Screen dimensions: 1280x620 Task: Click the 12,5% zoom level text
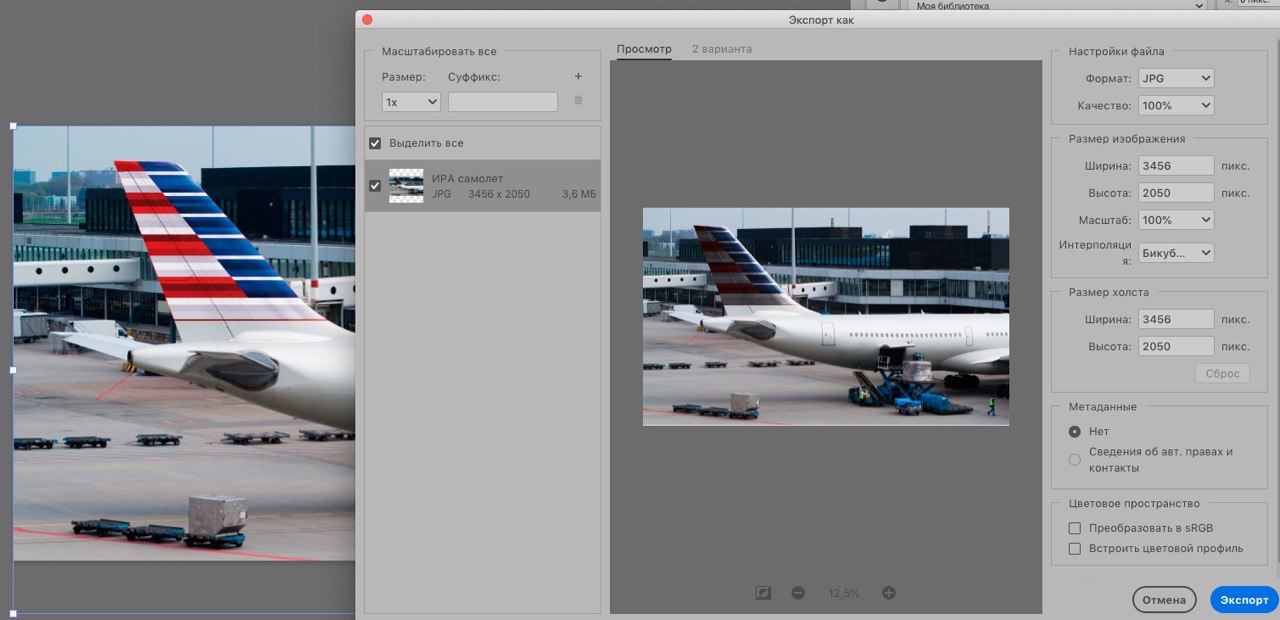[x=844, y=594]
